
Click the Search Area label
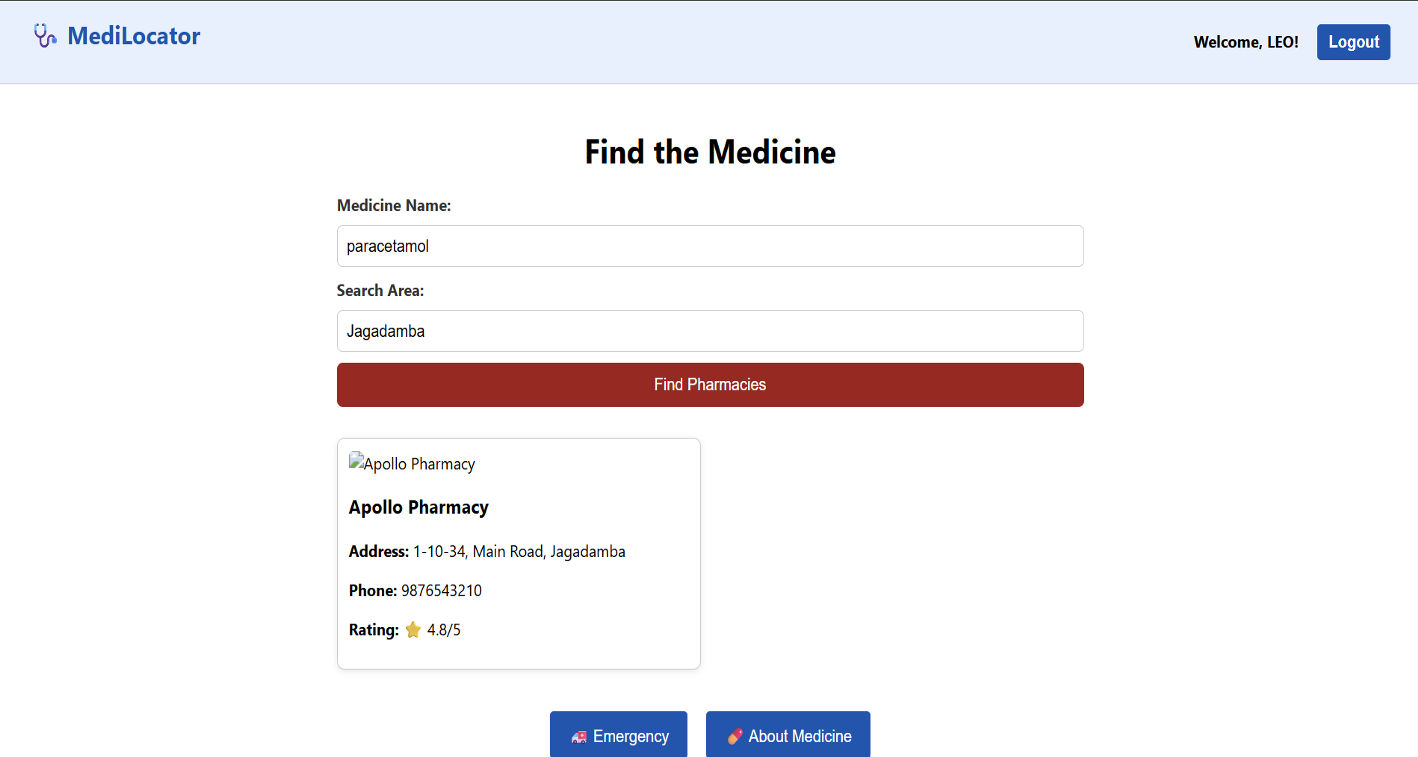tap(380, 291)
